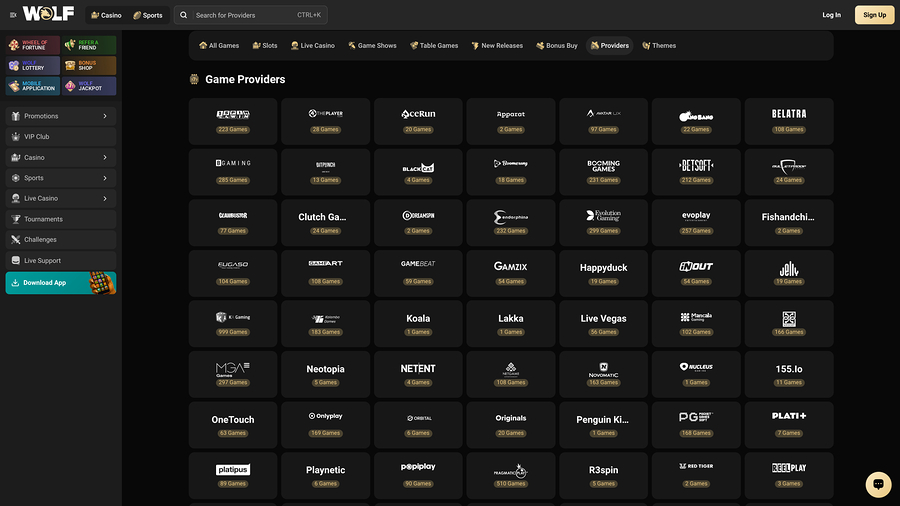Click the Log In link
Viewport: 900px width, 506px height.
click(x=831, y=15)
